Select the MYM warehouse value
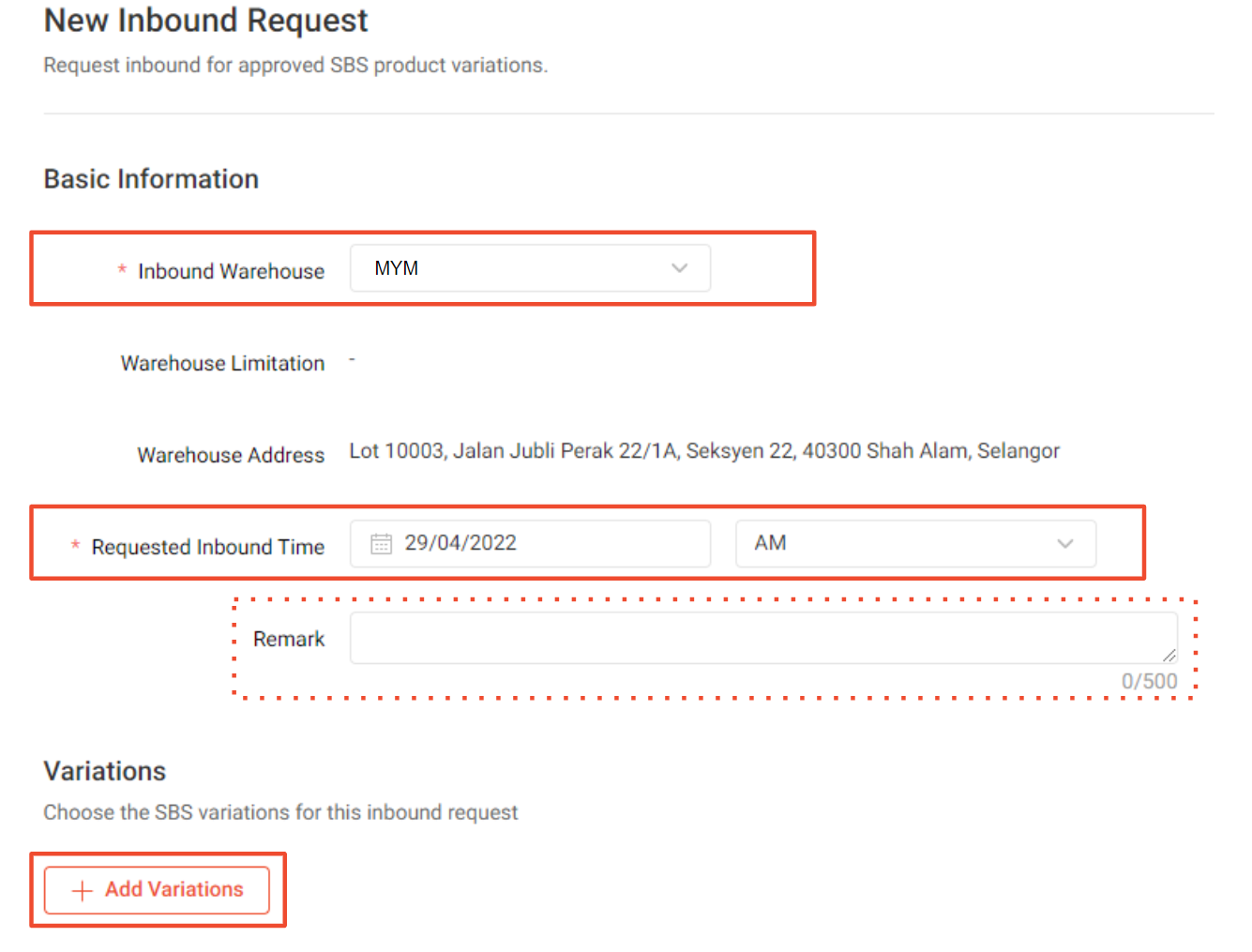Viewport: 1252px width, 952px height. coord(395,268)
